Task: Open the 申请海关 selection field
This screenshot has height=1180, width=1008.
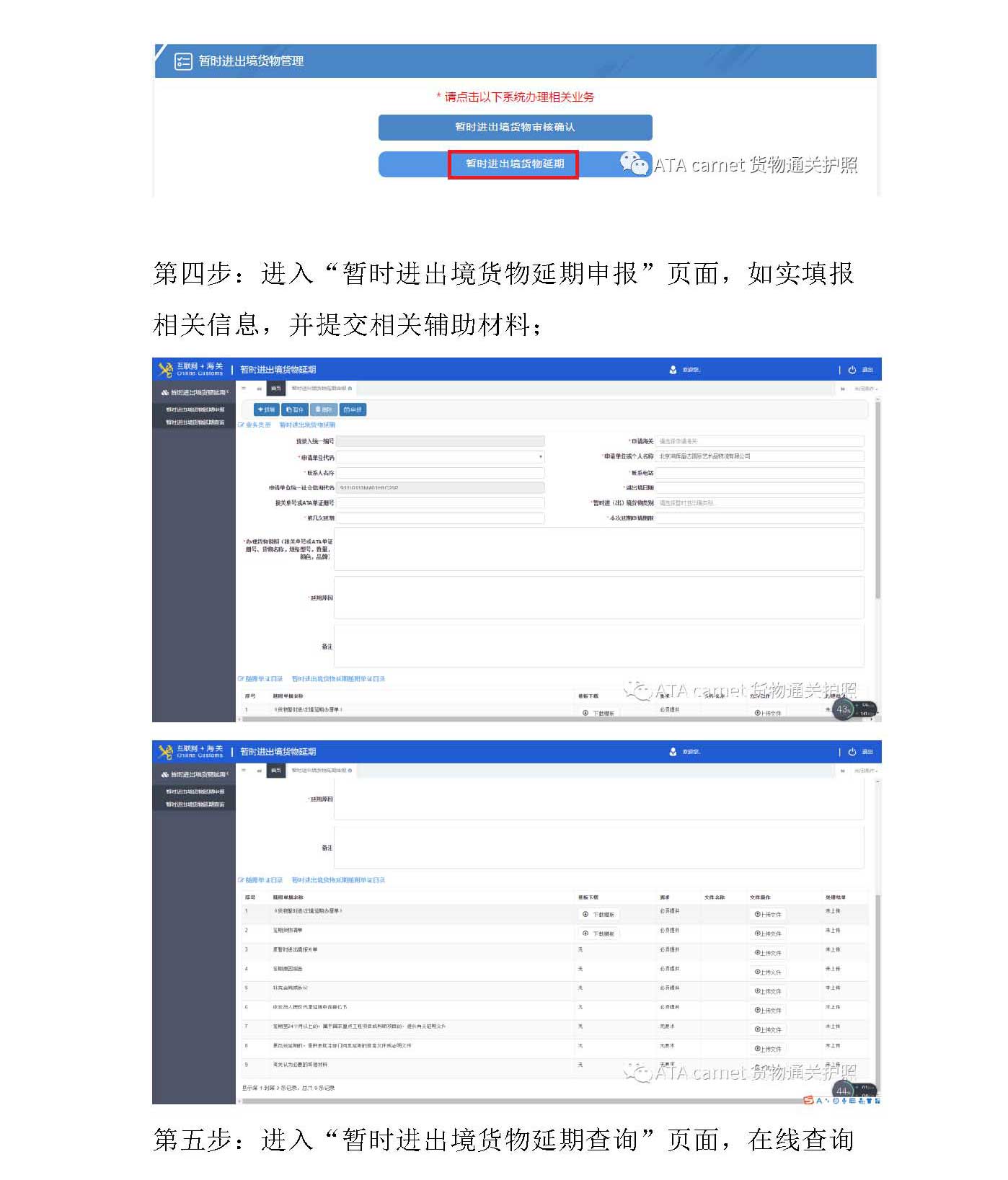Action: click(759, 441)
